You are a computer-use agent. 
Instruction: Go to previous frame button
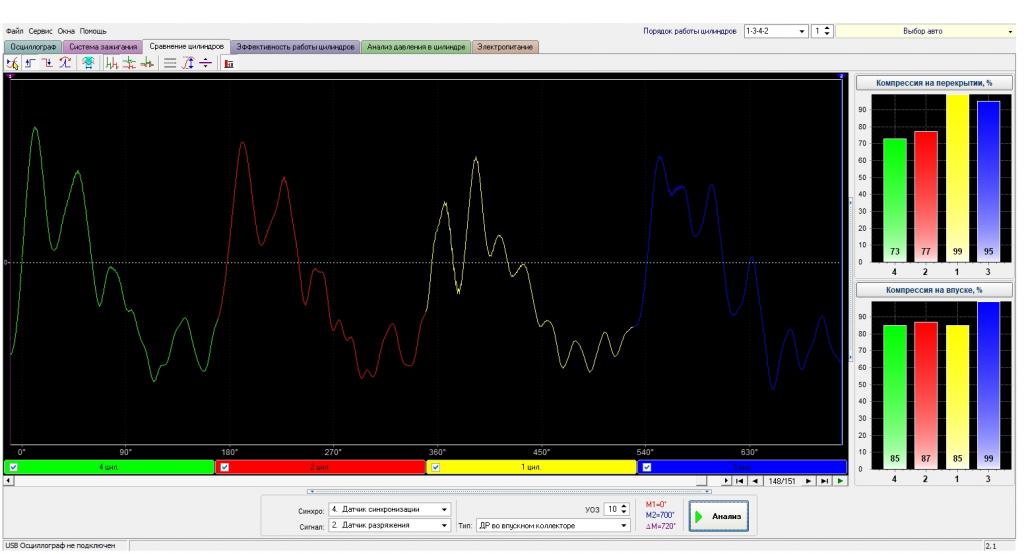(756, 481)
